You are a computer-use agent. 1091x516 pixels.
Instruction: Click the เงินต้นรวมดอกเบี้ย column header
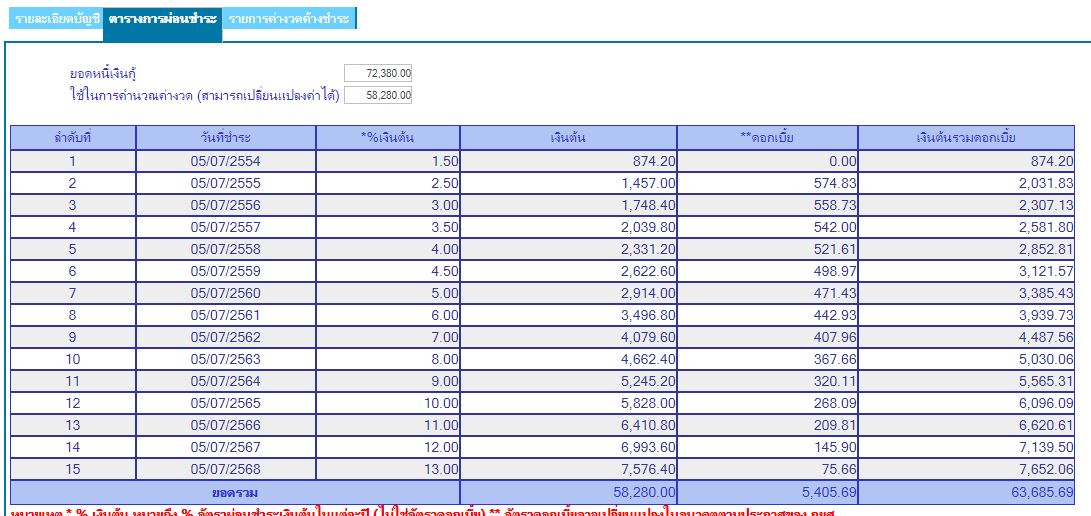click(x=966, y=138)
